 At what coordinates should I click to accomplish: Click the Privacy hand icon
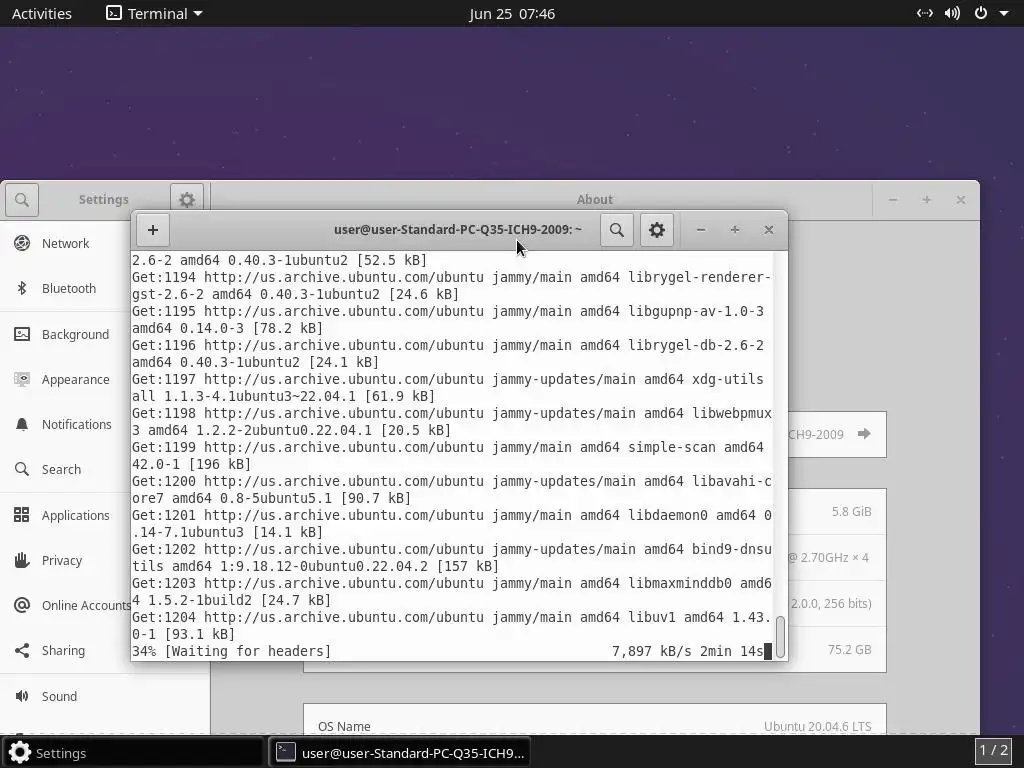22,560
